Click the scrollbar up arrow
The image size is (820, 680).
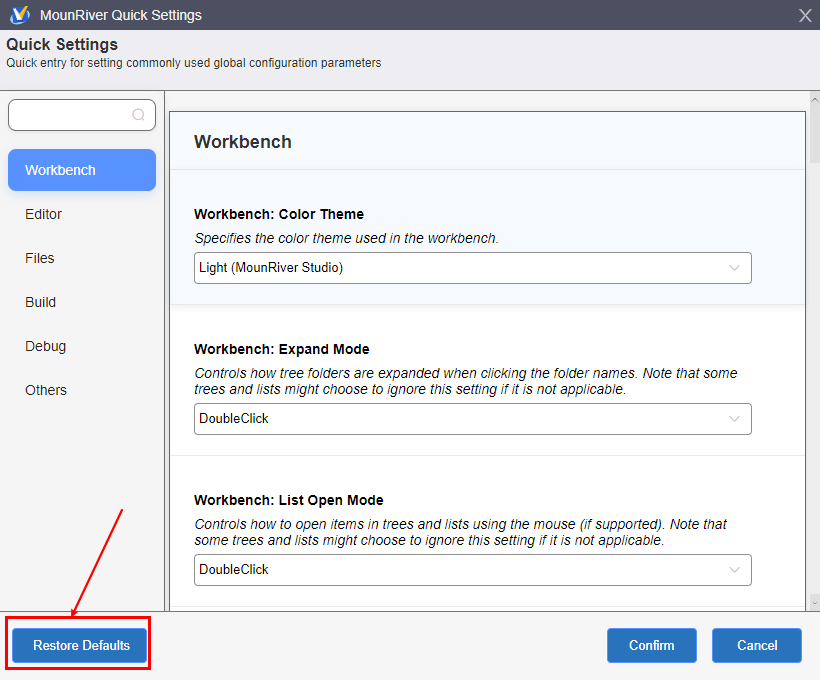(814, 98)
